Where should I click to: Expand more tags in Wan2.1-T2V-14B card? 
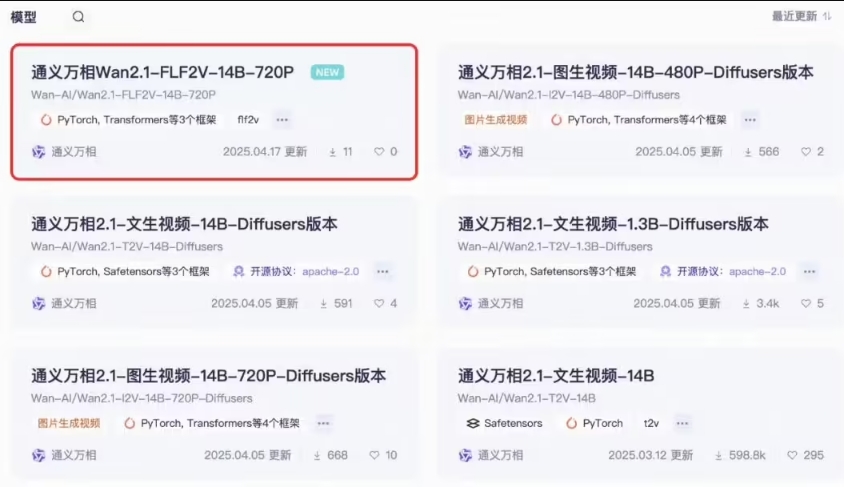pyautogui.click(x=683, y=423)
